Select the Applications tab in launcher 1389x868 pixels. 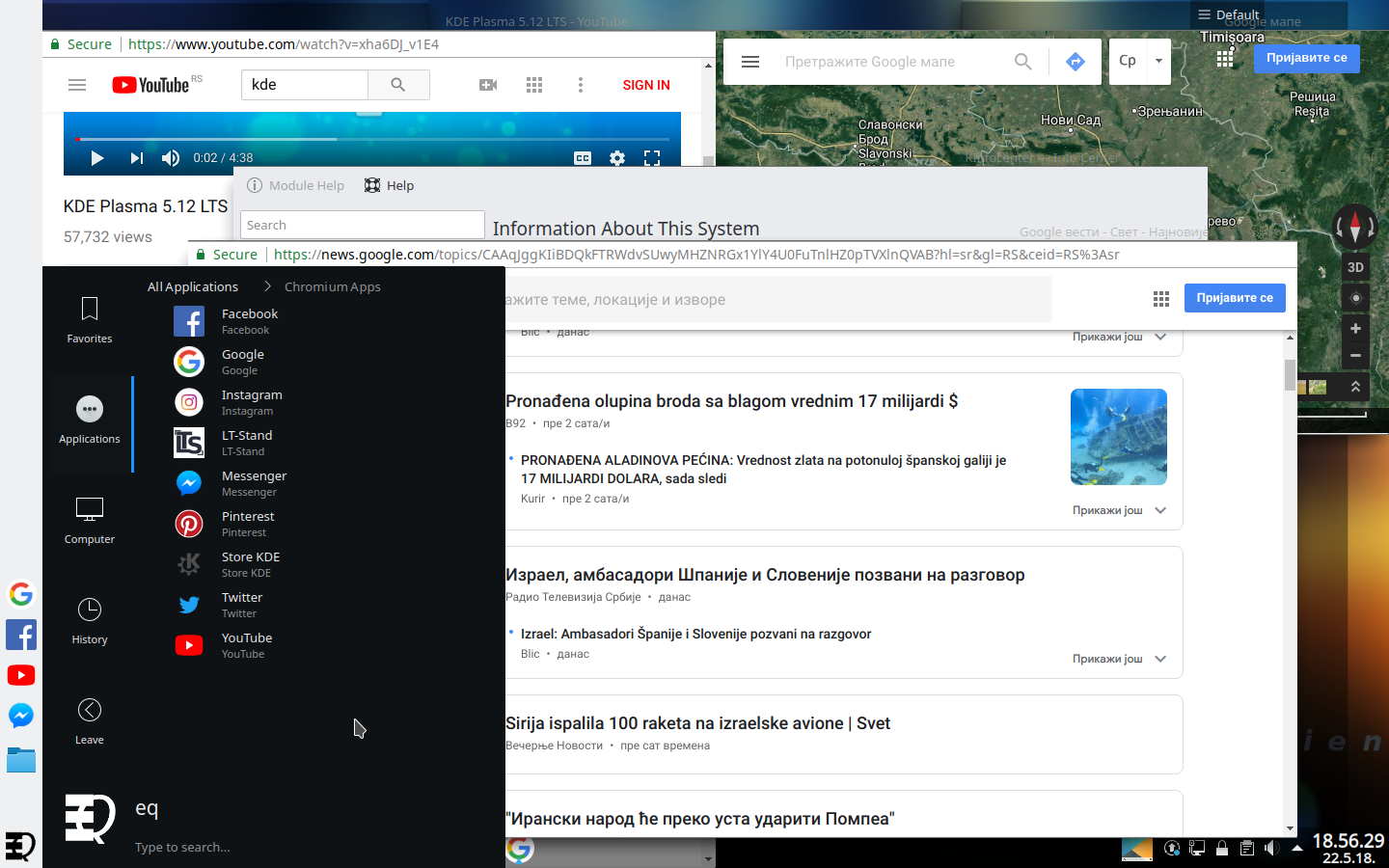coord(89,420)
